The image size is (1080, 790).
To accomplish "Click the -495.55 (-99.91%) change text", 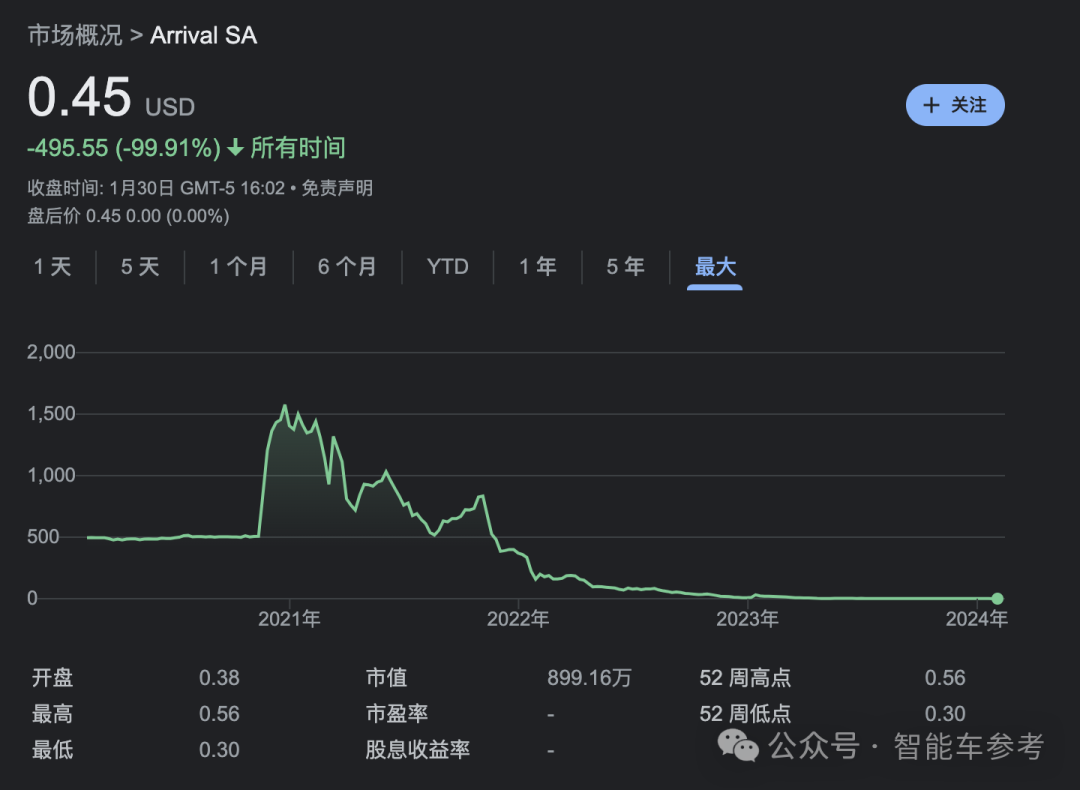I will [x=124, y=148].
